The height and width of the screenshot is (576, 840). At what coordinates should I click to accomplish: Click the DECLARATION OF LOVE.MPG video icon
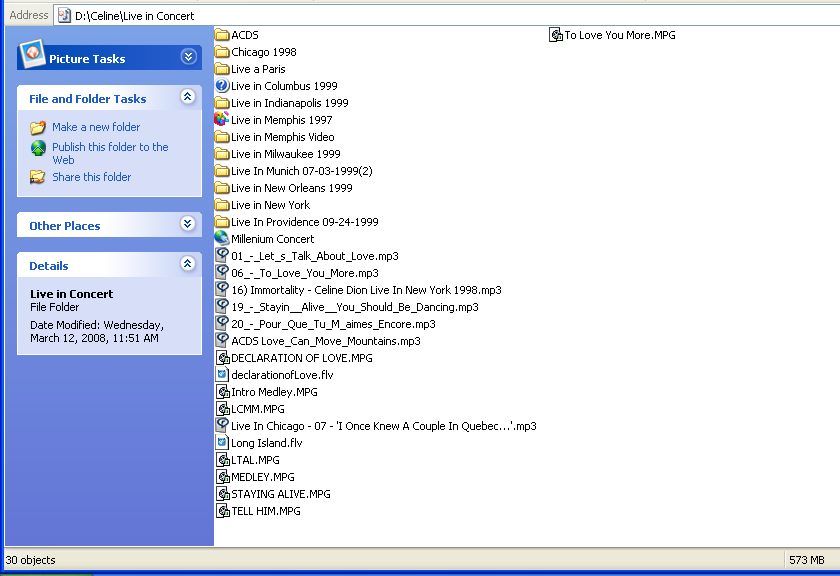222,358
